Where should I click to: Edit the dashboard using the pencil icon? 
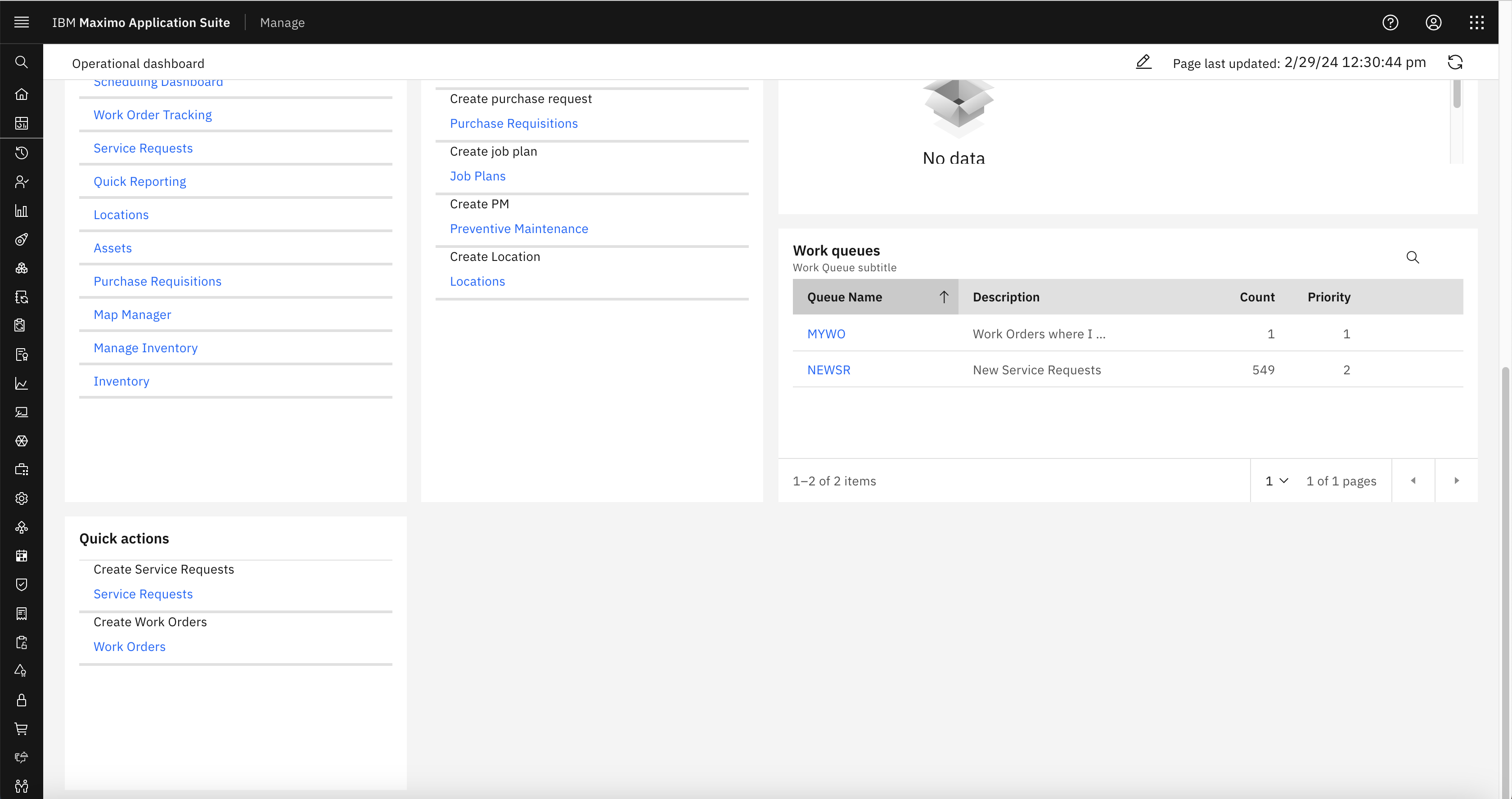click(x=1143, y=62)
